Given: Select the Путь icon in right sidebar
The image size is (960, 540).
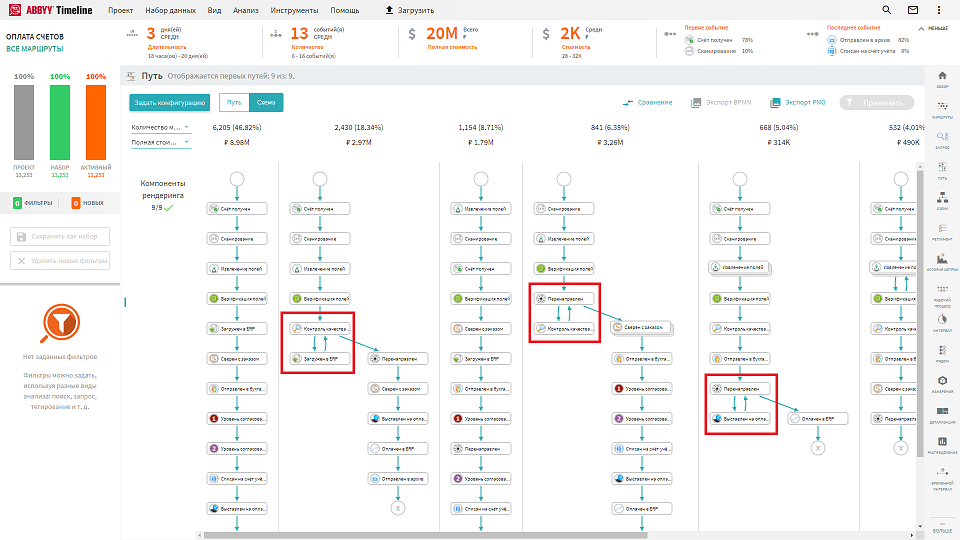Looking at the screenshot, I should point(942,167).
